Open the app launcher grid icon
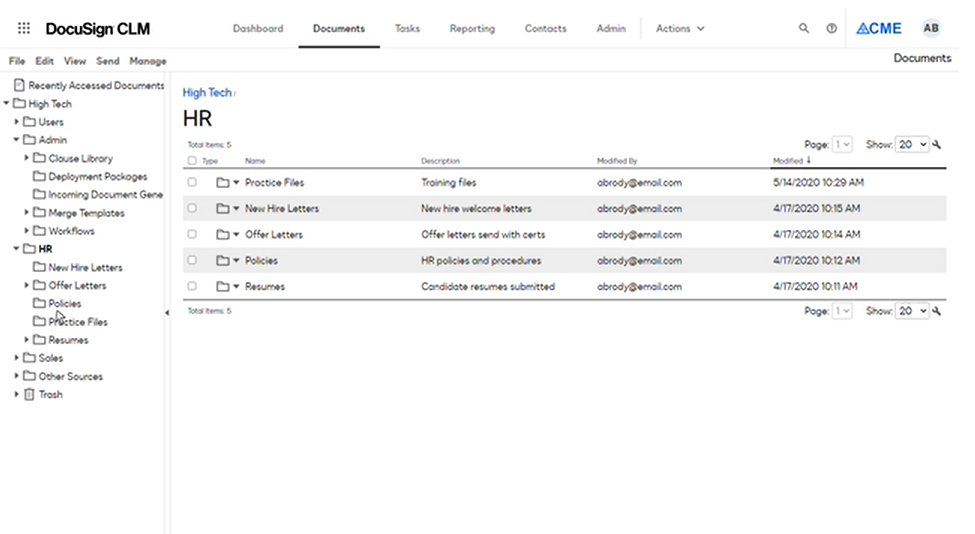Viewport: 975px width, 534px height. pos(24,29)
